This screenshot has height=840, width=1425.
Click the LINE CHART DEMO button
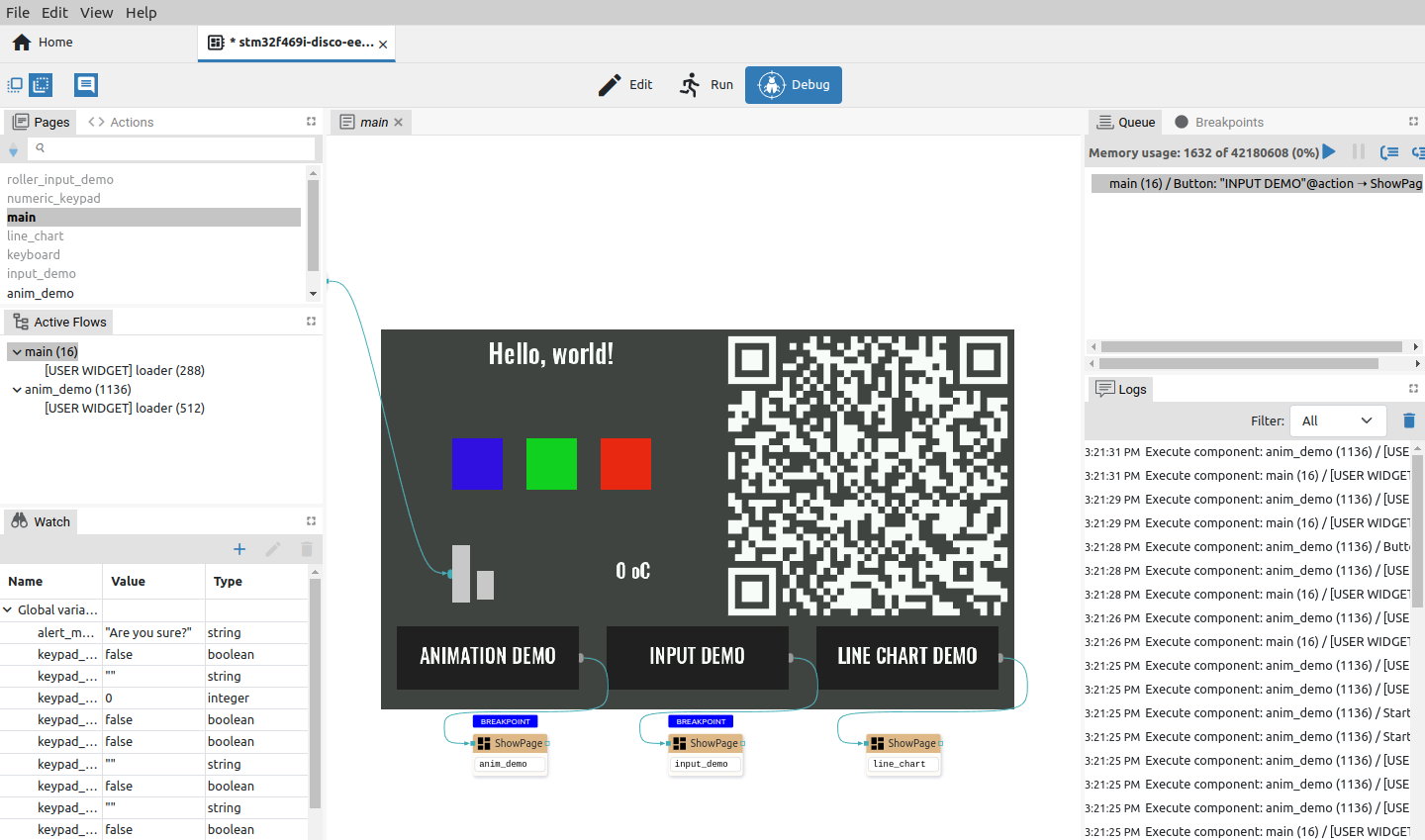point(907,657)
